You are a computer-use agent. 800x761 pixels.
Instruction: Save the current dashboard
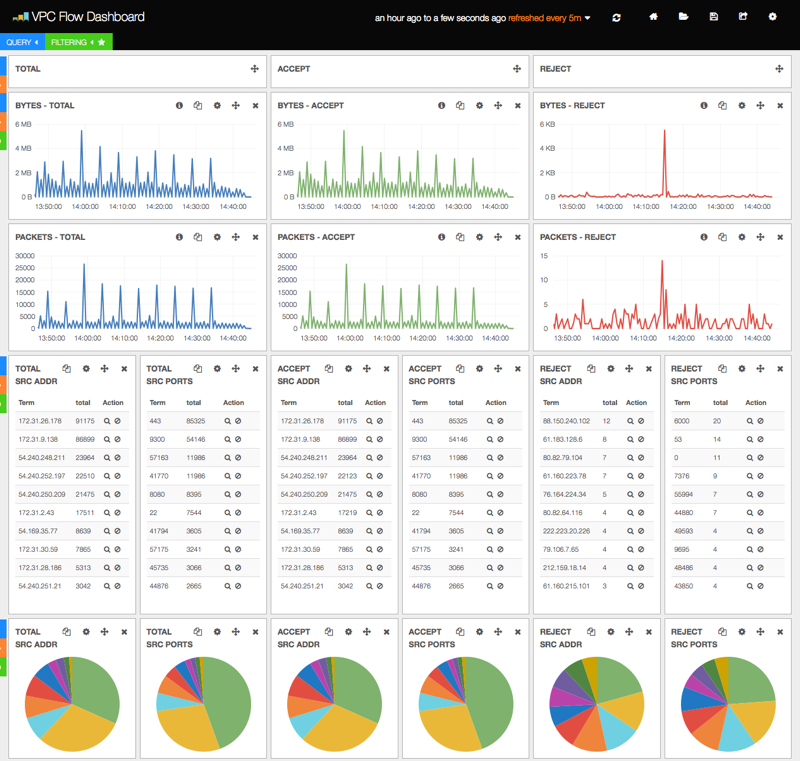[713, 16]
